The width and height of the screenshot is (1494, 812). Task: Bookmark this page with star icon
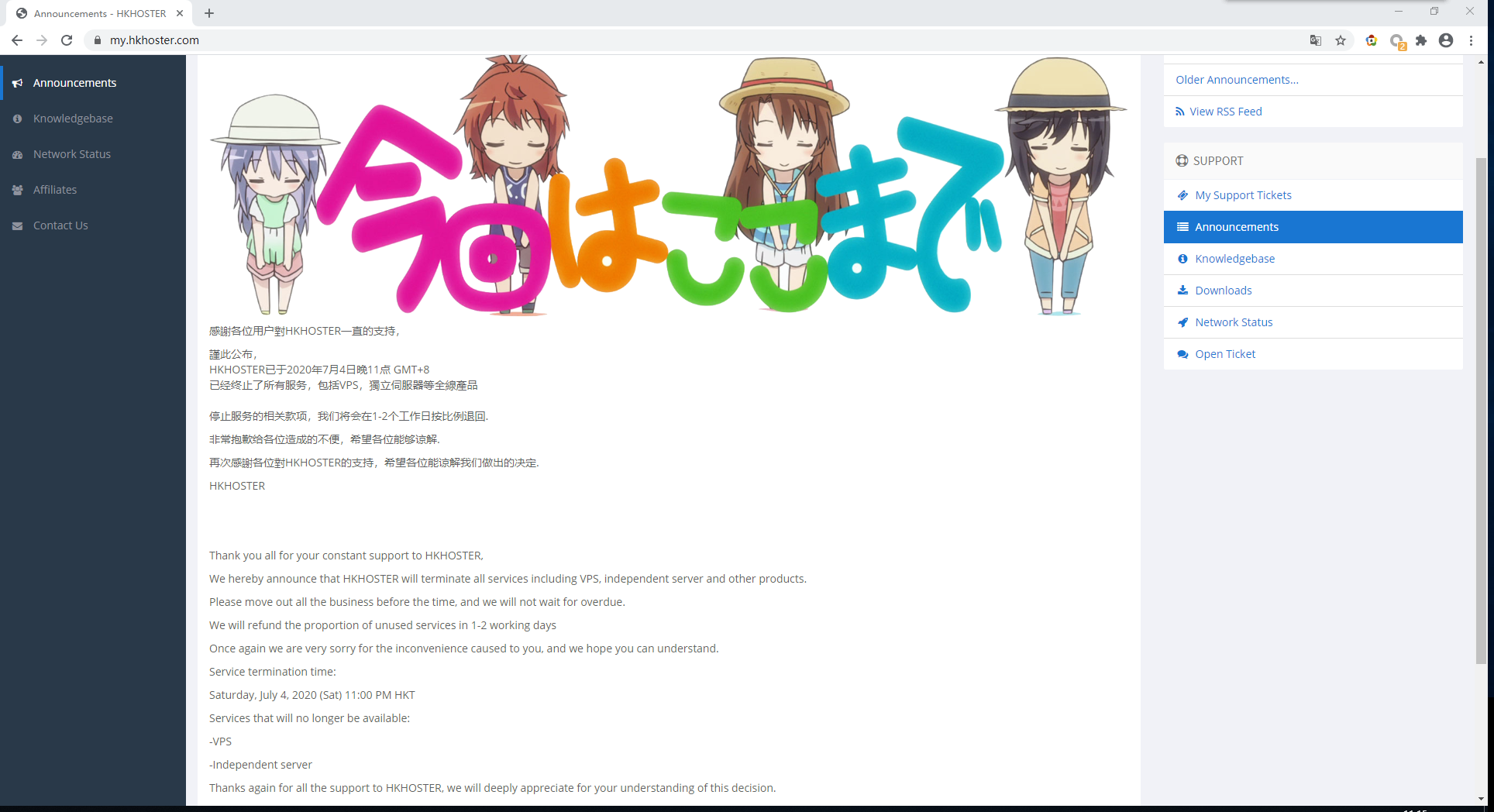click(x=1341, y=40)
